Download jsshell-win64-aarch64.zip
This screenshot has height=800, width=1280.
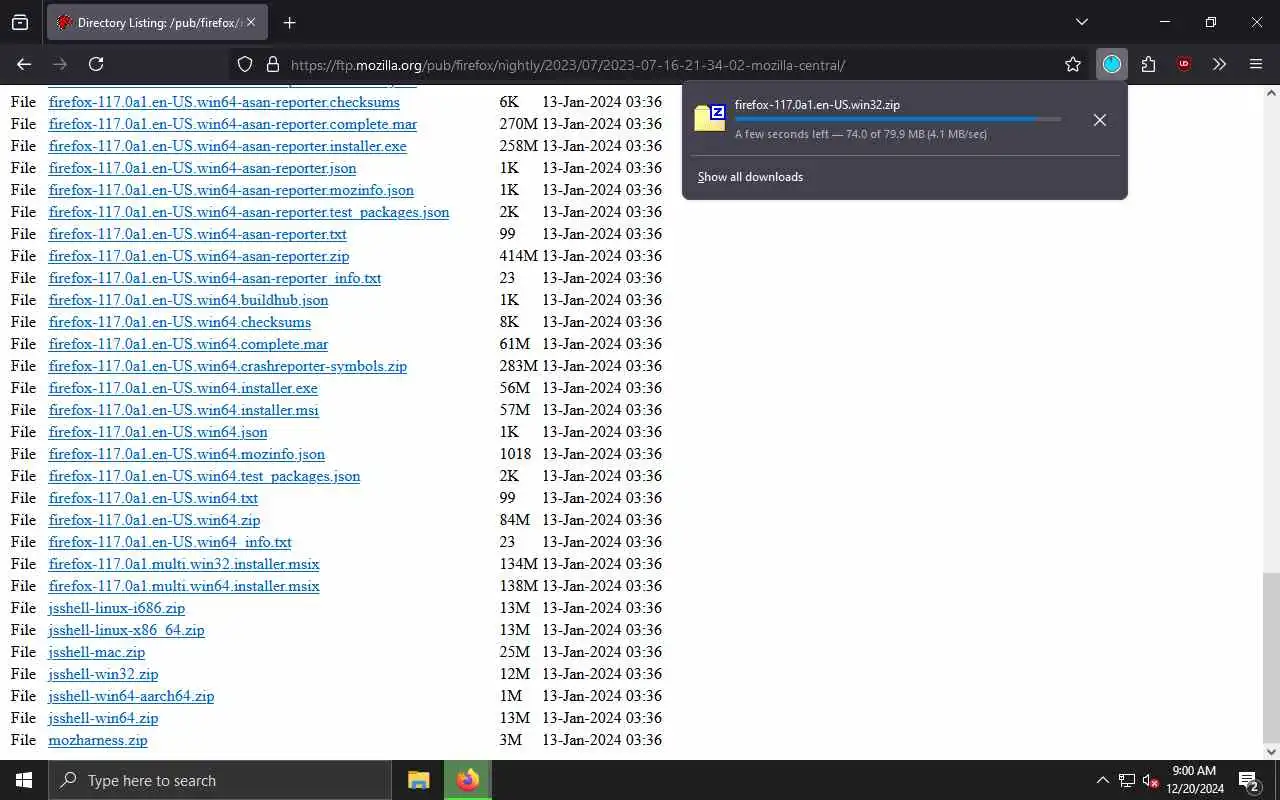coord(131,696)
